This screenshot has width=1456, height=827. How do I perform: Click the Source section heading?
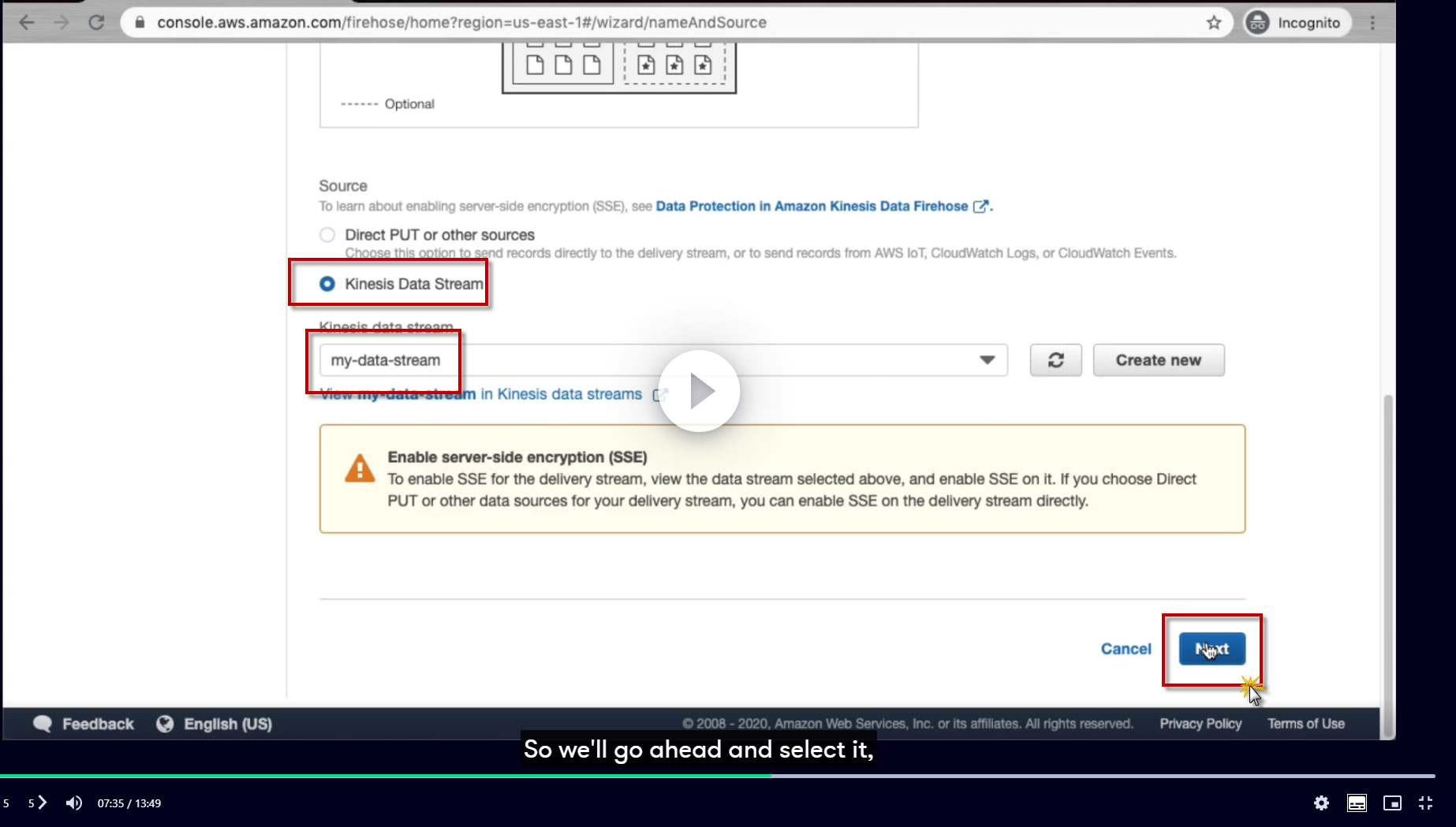[343, 186]
